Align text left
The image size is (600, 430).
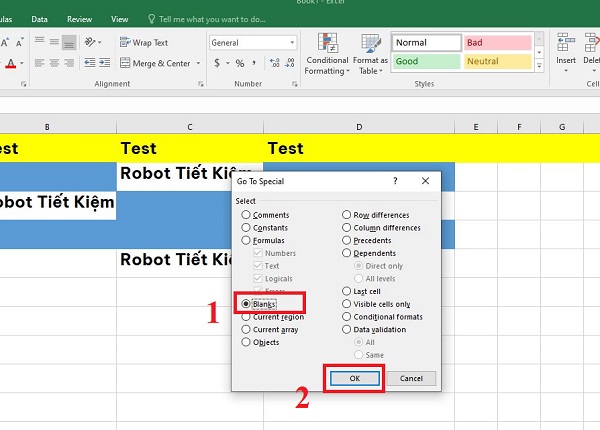(39, 63)
